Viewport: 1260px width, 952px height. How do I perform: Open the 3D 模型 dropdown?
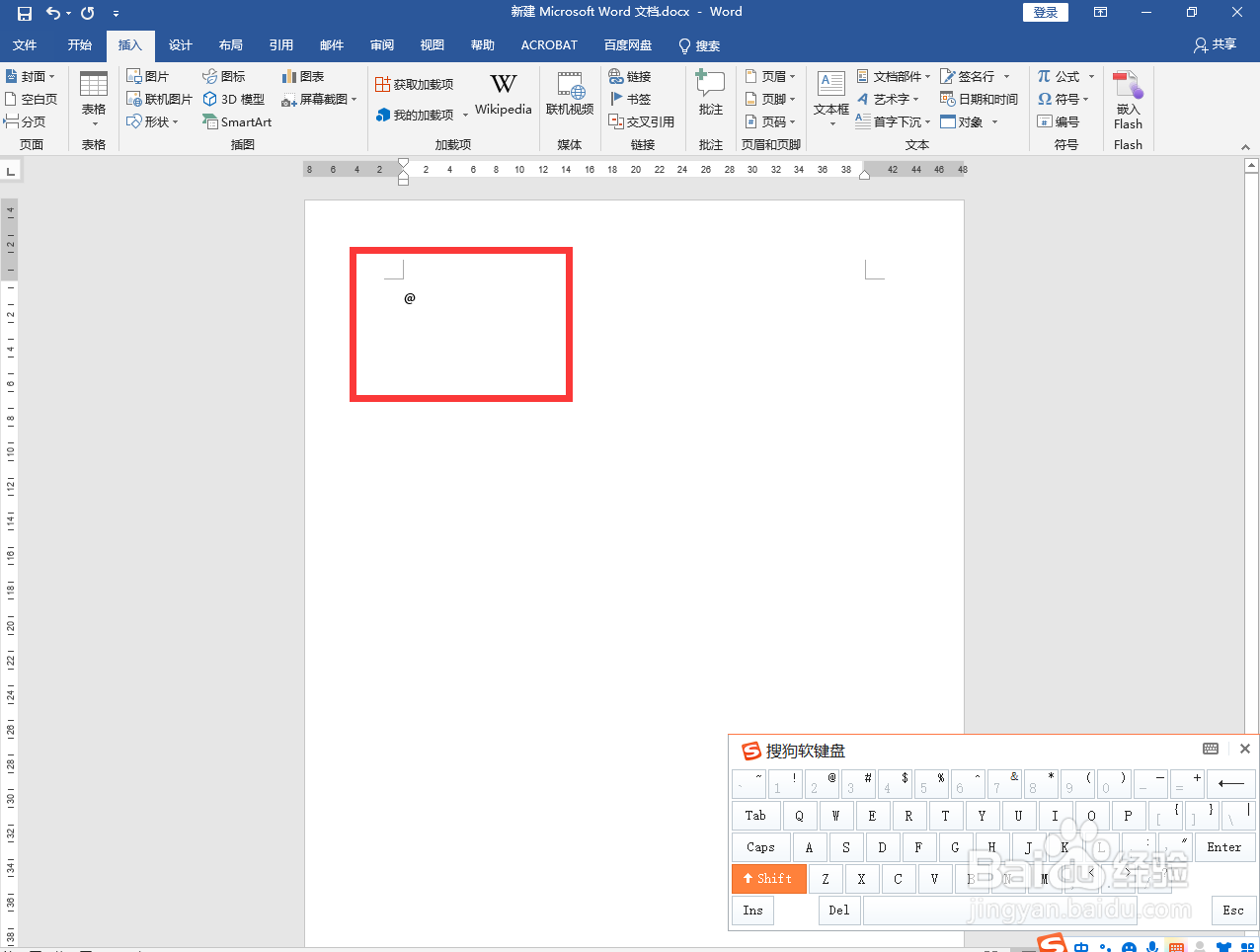pos(234,99)
